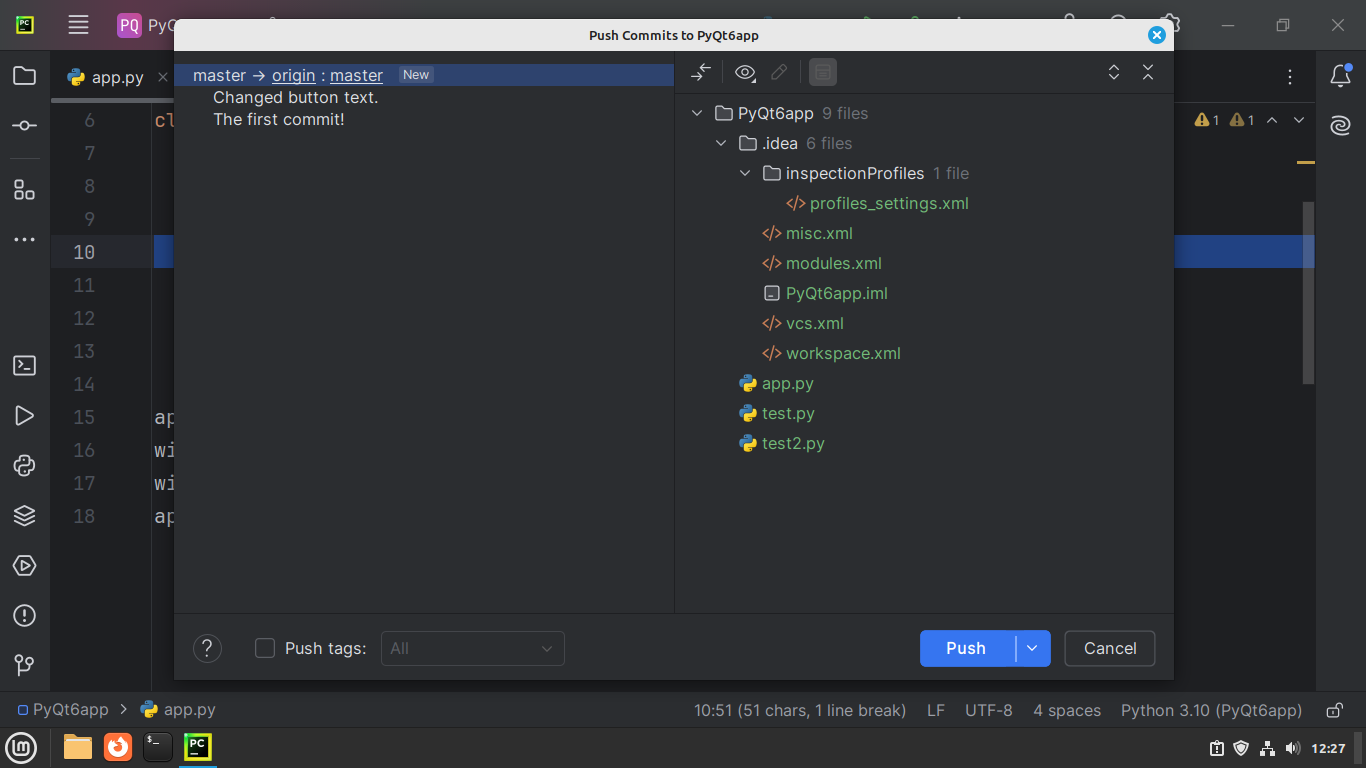This screenshot has height=768, width=1366.
Task: Click Show Diff icon in push dialog toolbar
Action: tap(701, 72)
